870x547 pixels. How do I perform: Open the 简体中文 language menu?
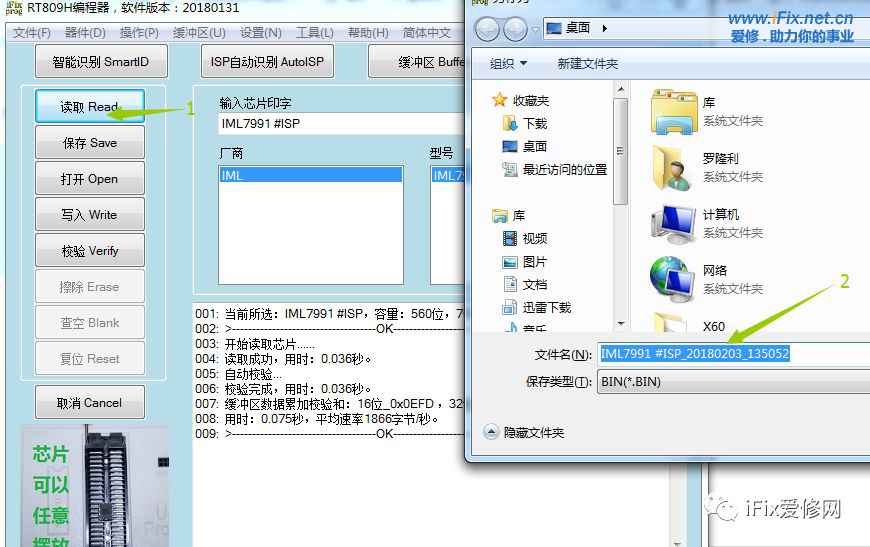(x=427, y=33)
